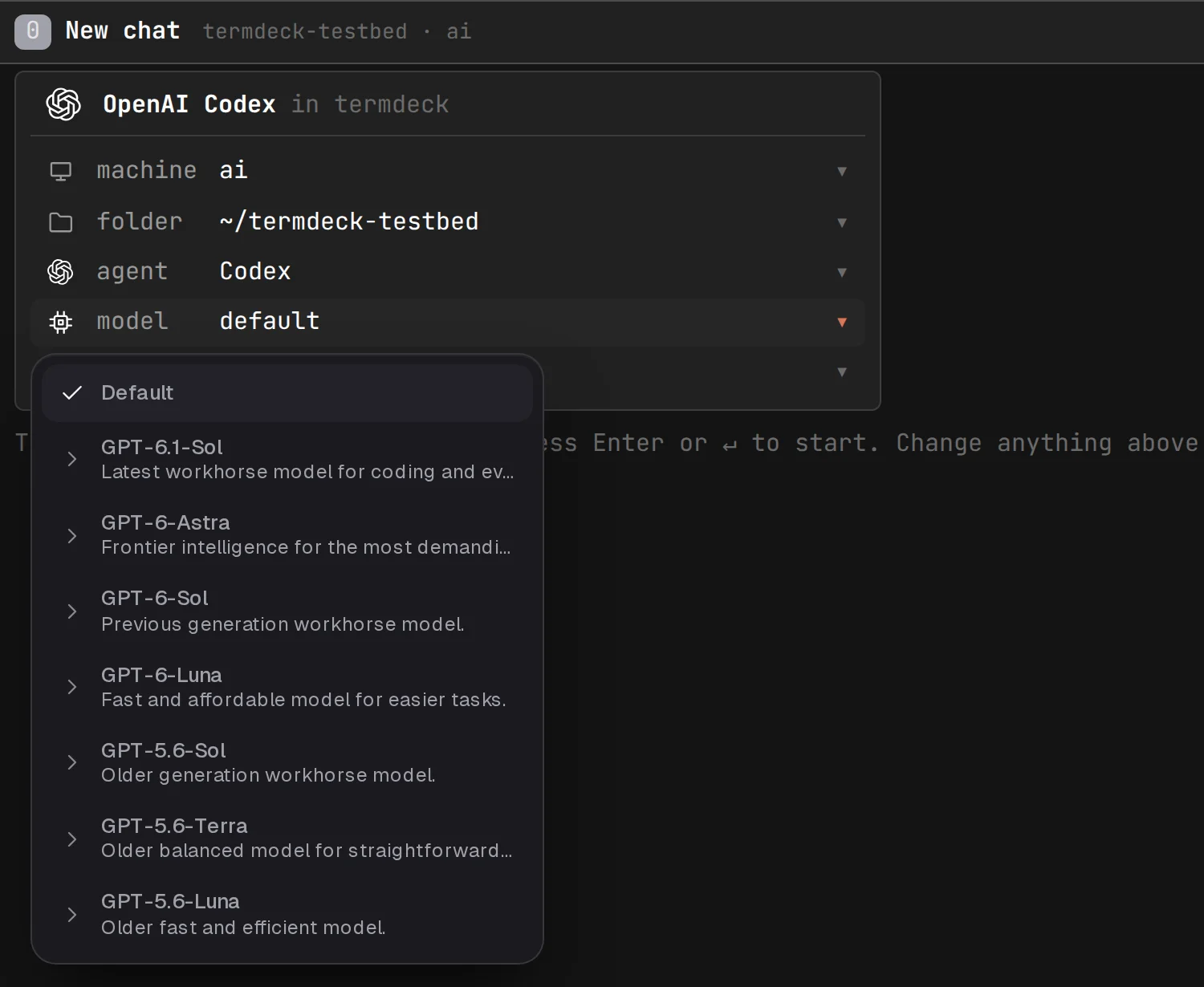Click 'Frontier intelligence for the most demanding' description
The width and height of the screenshot is (1204, 987).
point(306,547)
